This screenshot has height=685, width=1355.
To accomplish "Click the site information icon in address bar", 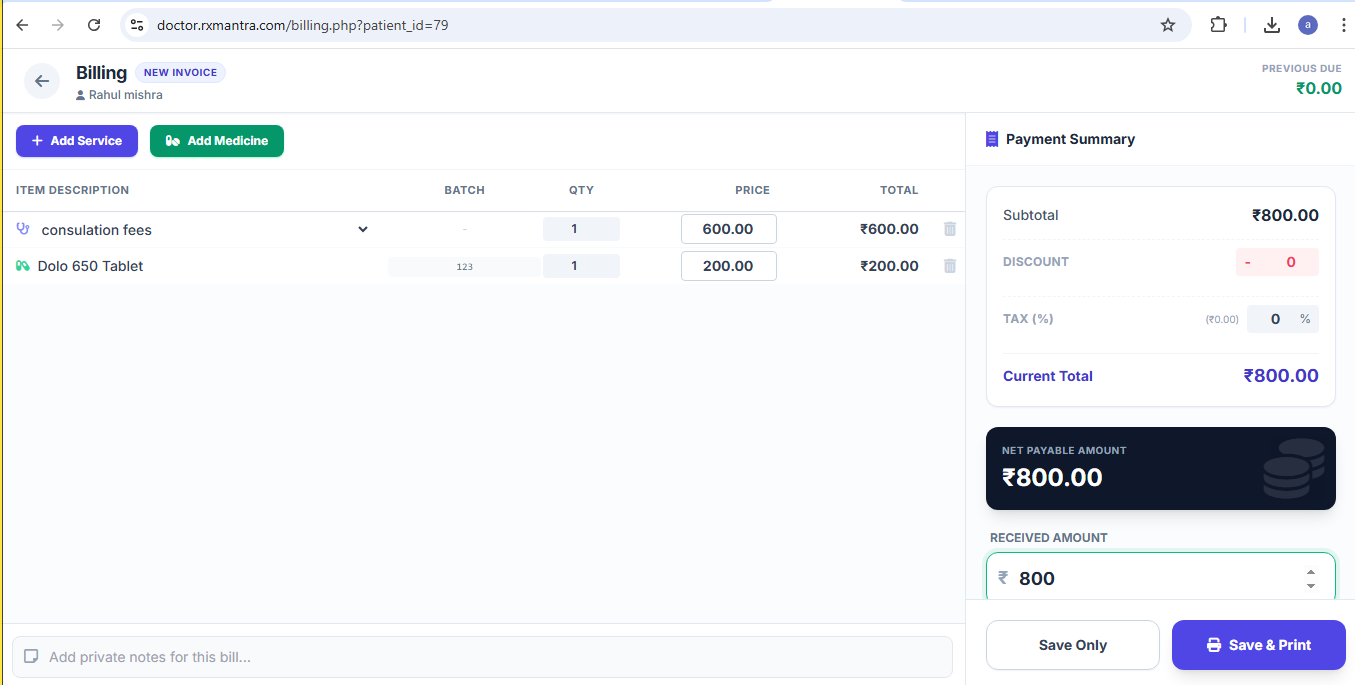I will click(137, 25).
